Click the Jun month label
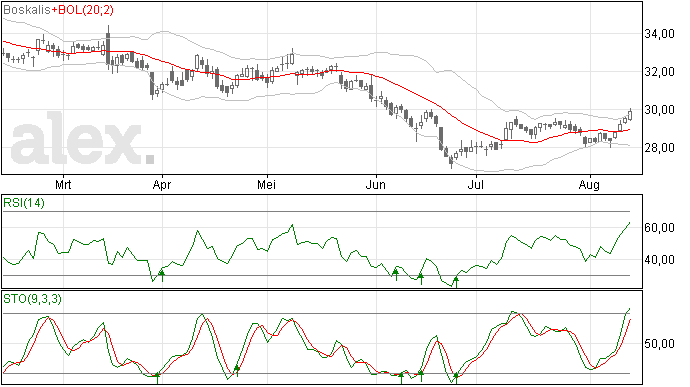Viewport: 690px width, 387px height. (376, 184)
